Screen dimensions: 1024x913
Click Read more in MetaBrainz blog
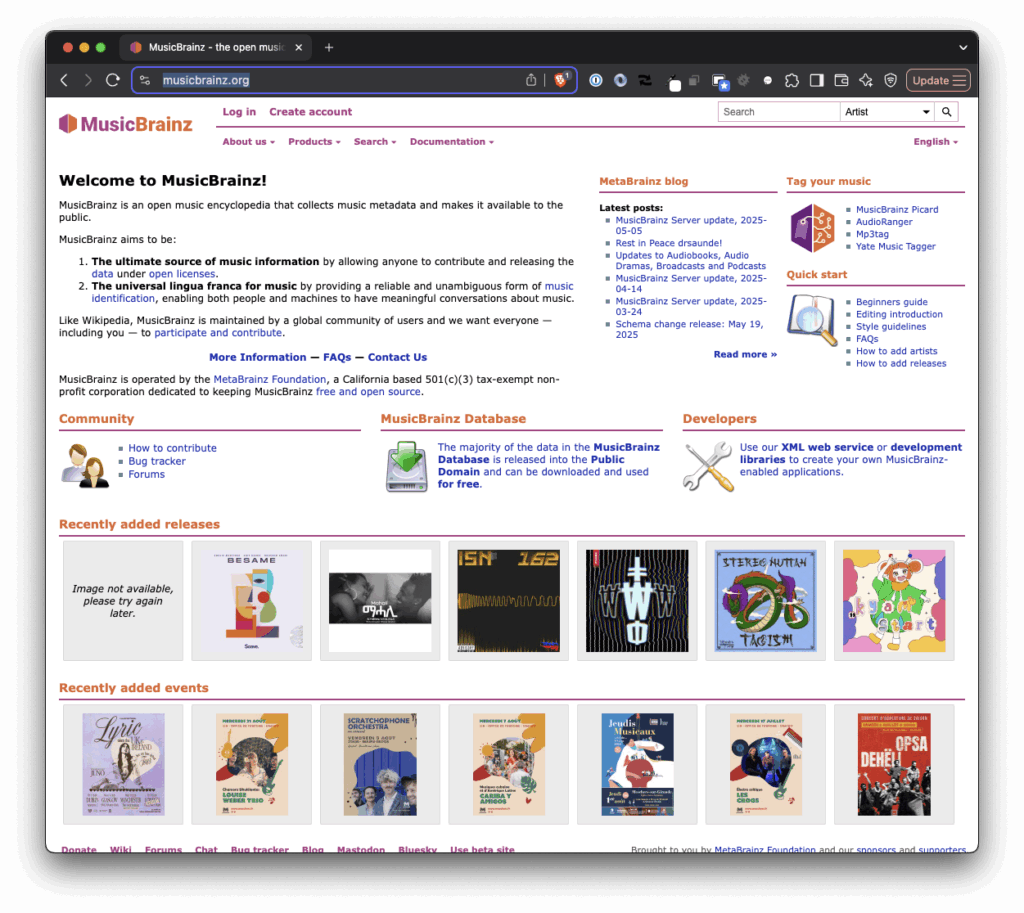(x=745, y=354)
